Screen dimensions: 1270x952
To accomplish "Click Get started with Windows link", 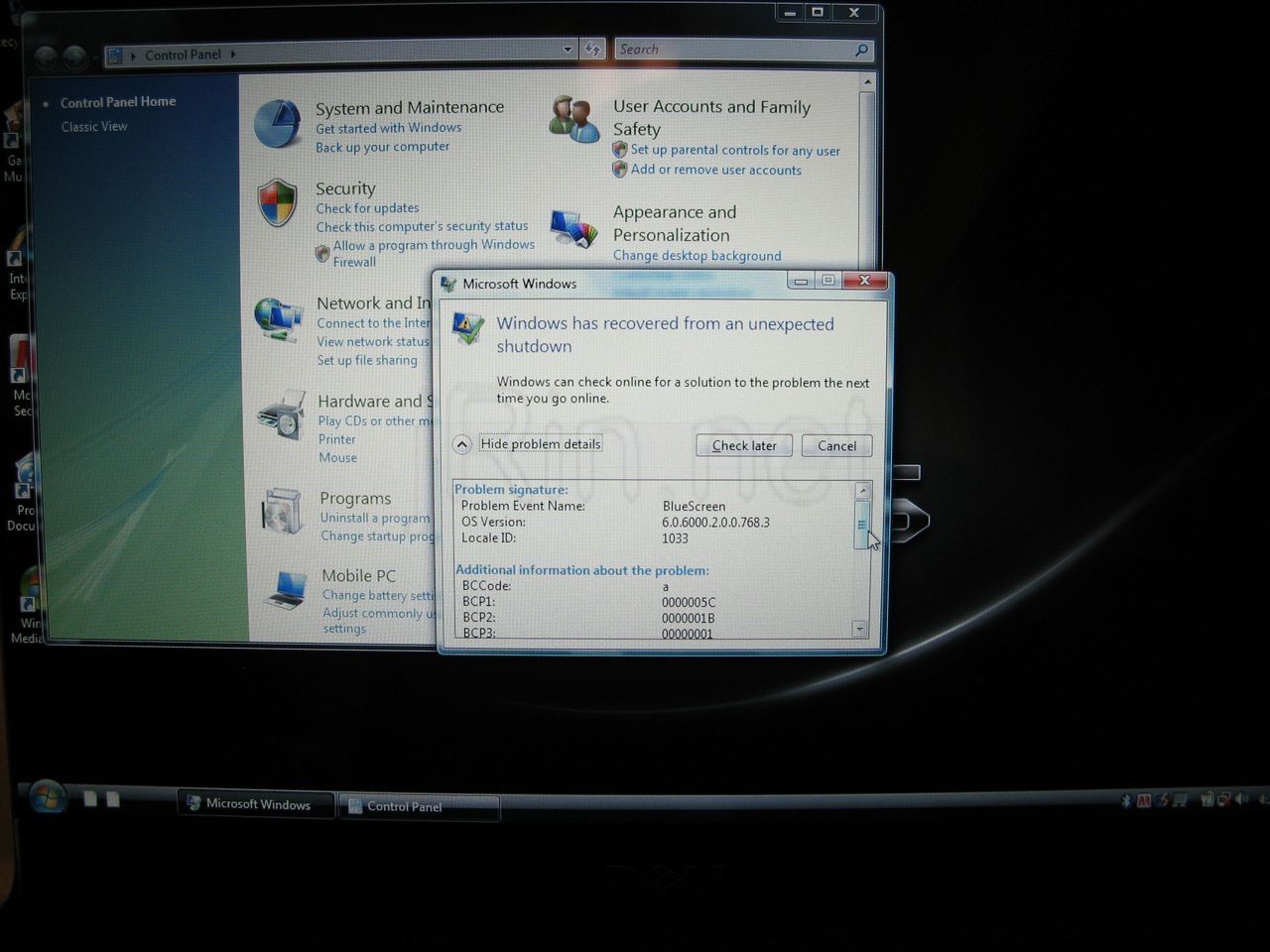I will (x=389, y=128).
